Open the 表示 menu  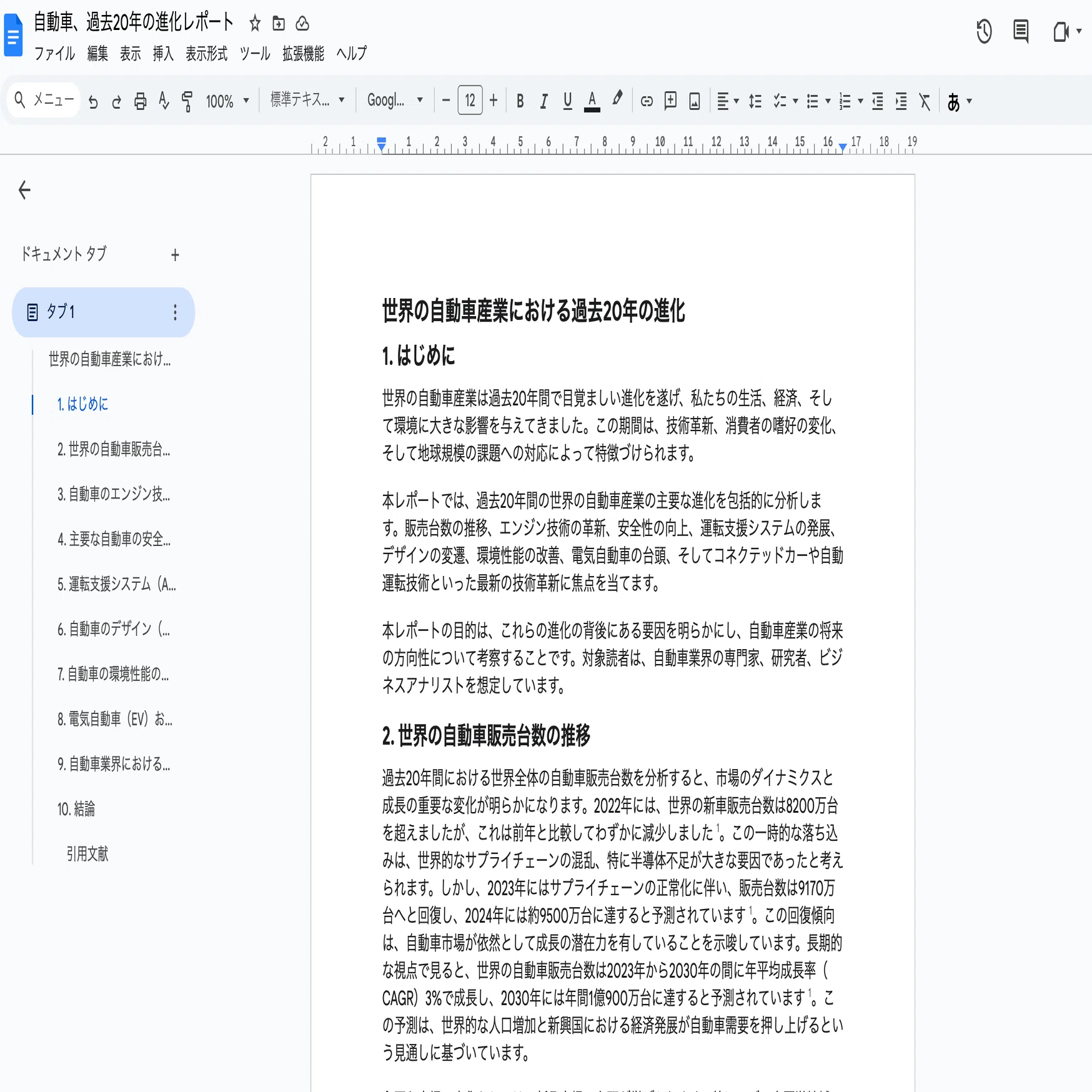[x=131, y=54]
